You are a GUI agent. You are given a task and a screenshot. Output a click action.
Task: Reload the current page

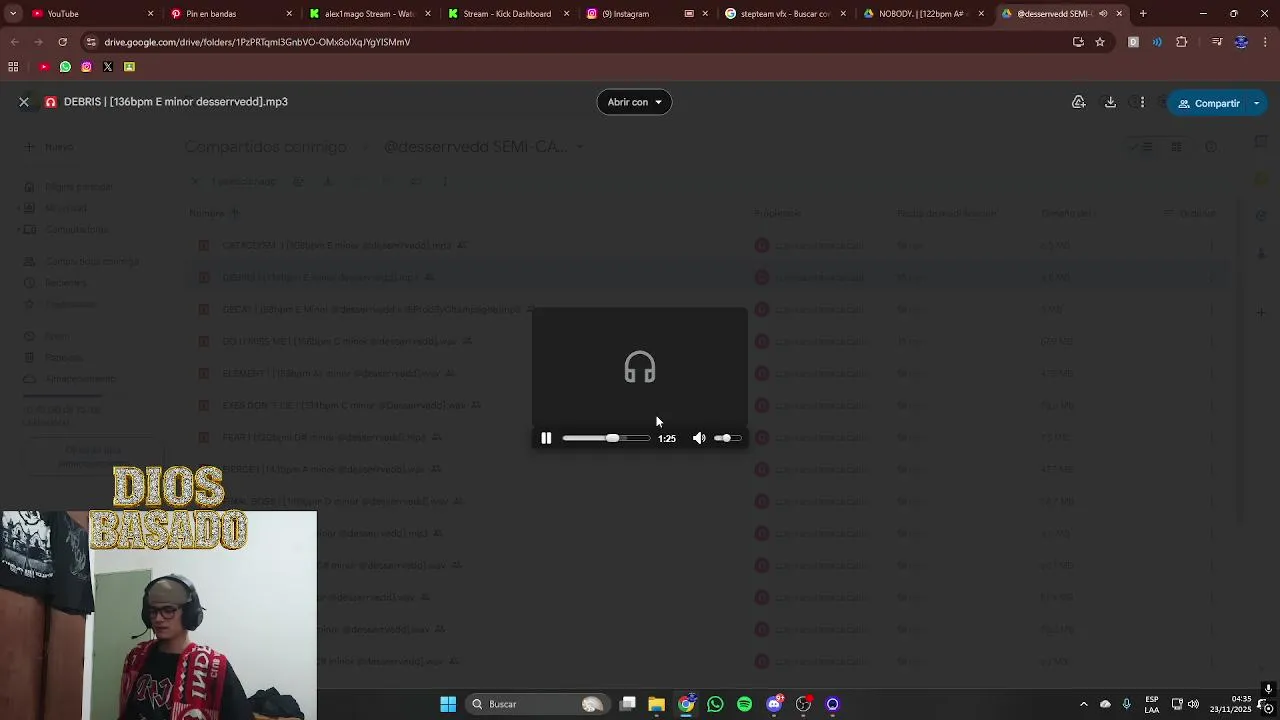pos(62,42)
